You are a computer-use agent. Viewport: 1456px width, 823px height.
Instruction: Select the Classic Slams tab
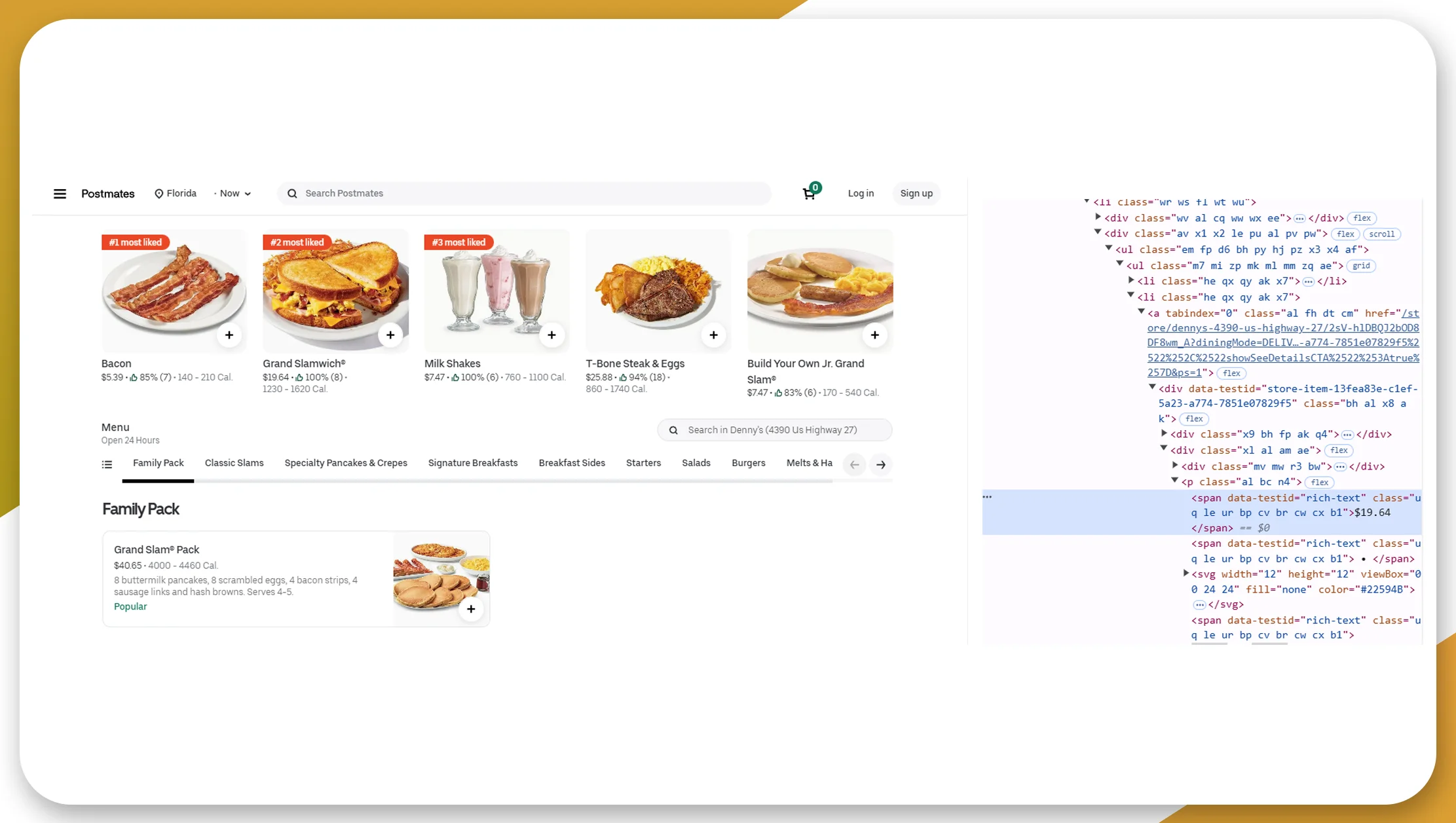234,463
